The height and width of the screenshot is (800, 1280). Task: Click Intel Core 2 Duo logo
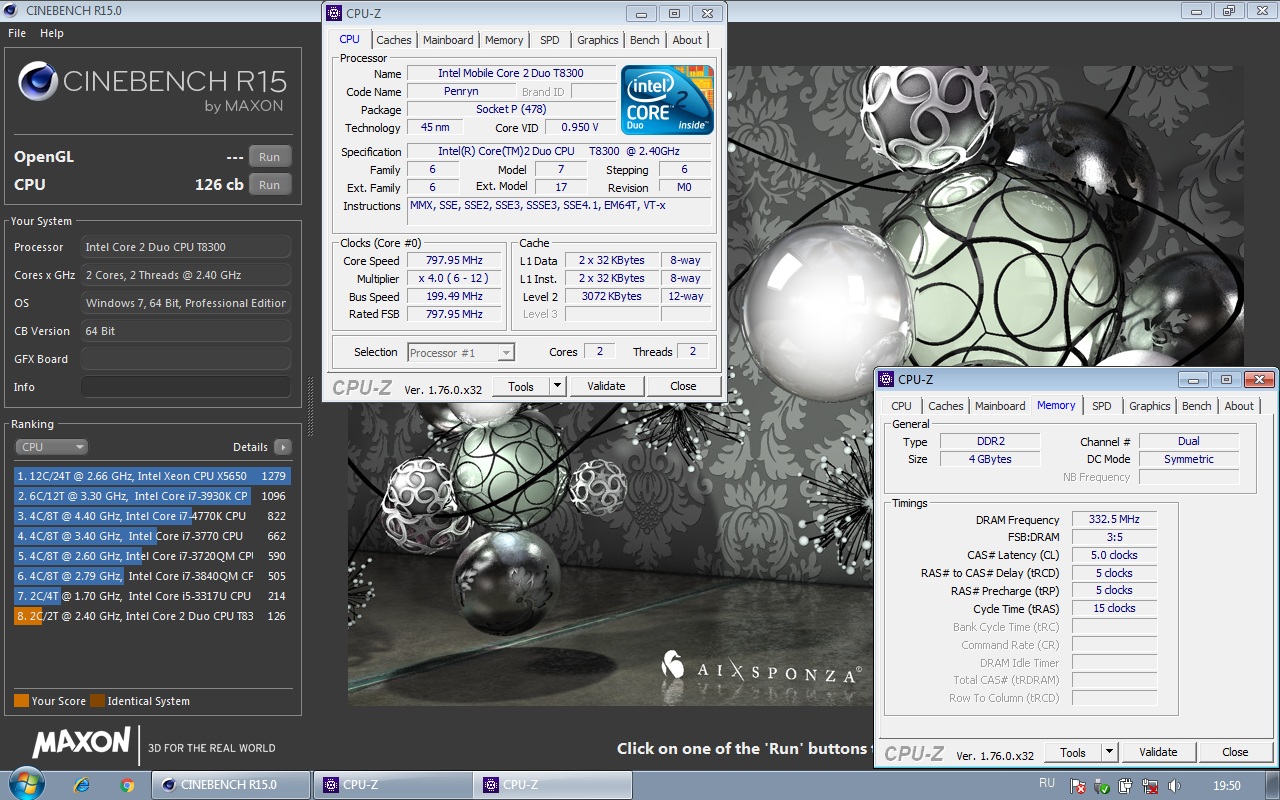click(667, 100)
